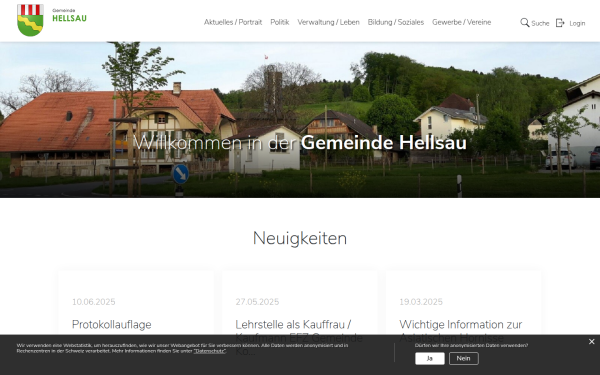Open the Aktuelles / Portrait menu
600x375 pixels.
pos(233,22)
